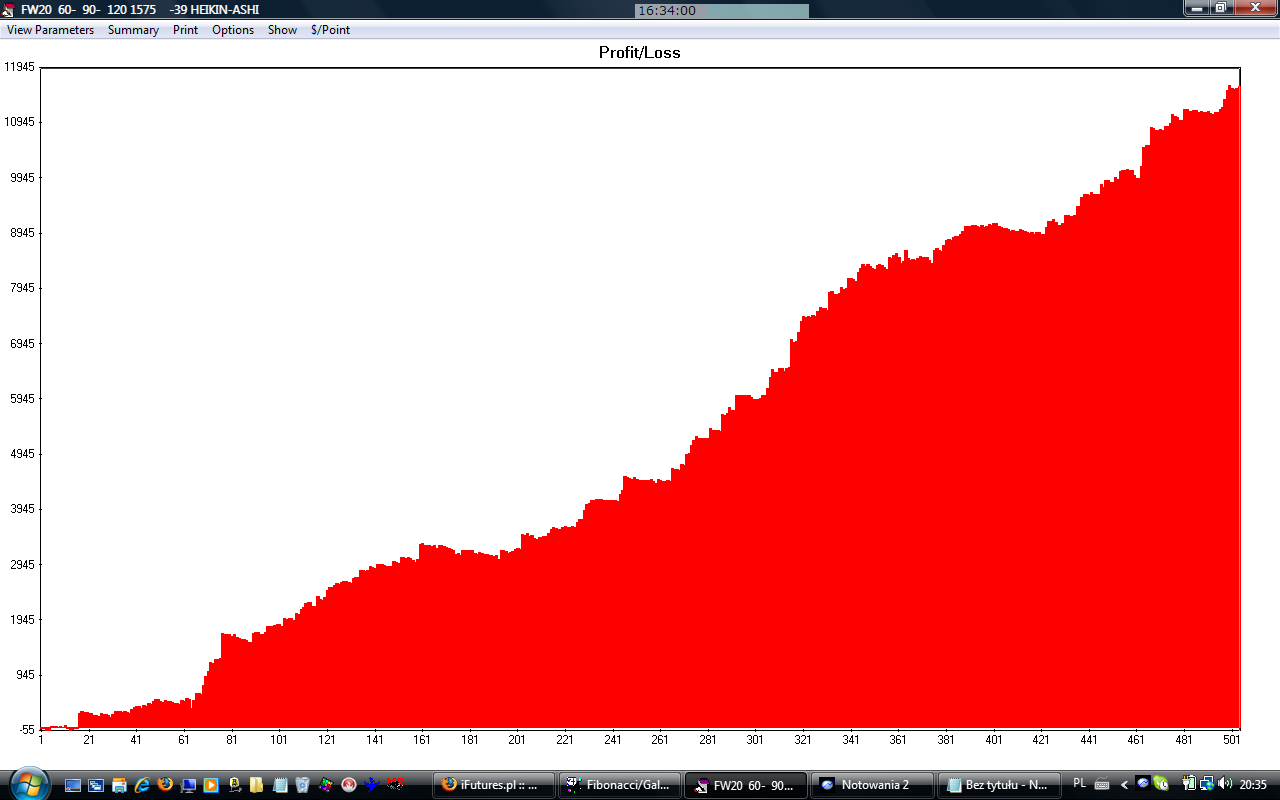Open the Notepad quick launch icon
The width and height of the screenshot is (1280, 800).
point(280,785)
